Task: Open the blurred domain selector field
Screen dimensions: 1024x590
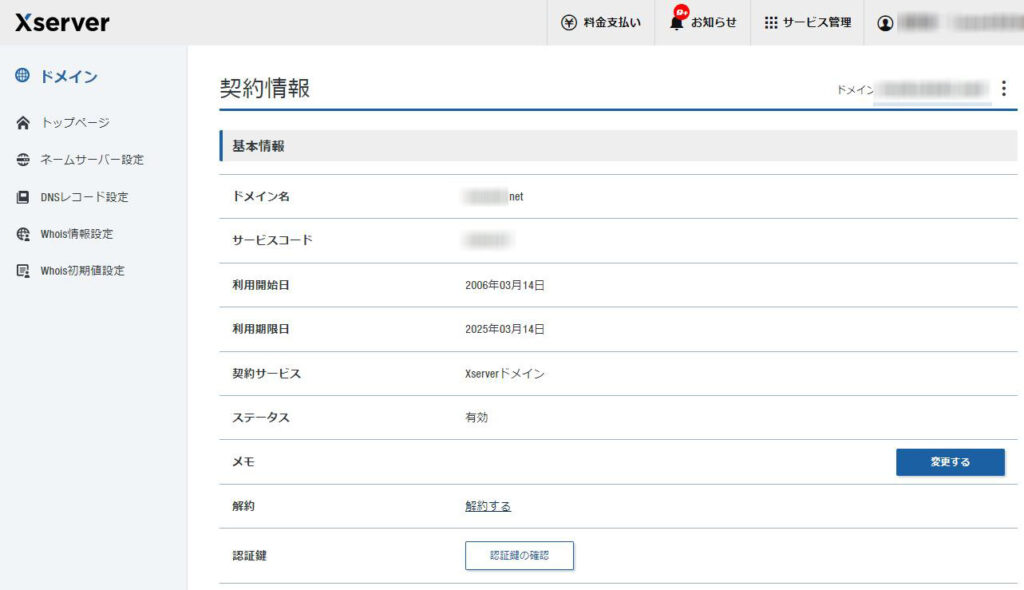Action: pyautogui.click(x=931, y=90)
